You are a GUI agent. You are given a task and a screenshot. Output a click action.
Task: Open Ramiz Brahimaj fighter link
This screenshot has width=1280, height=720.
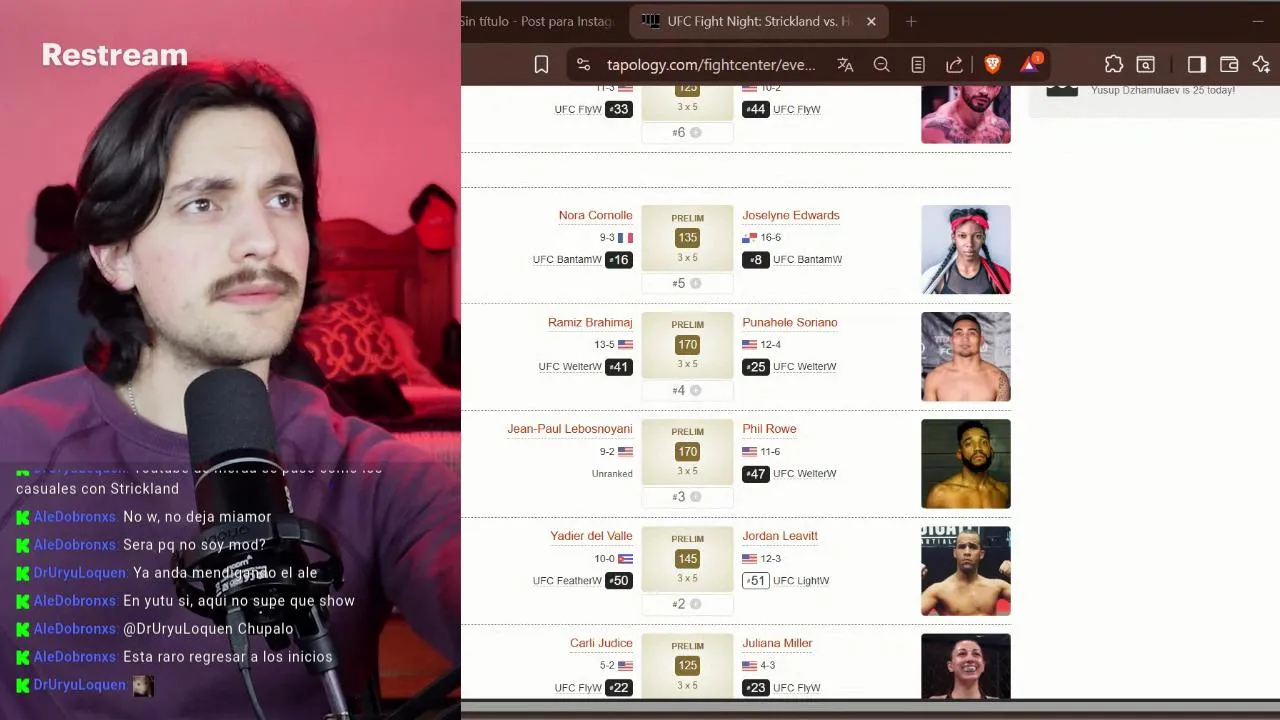[590, 322]
